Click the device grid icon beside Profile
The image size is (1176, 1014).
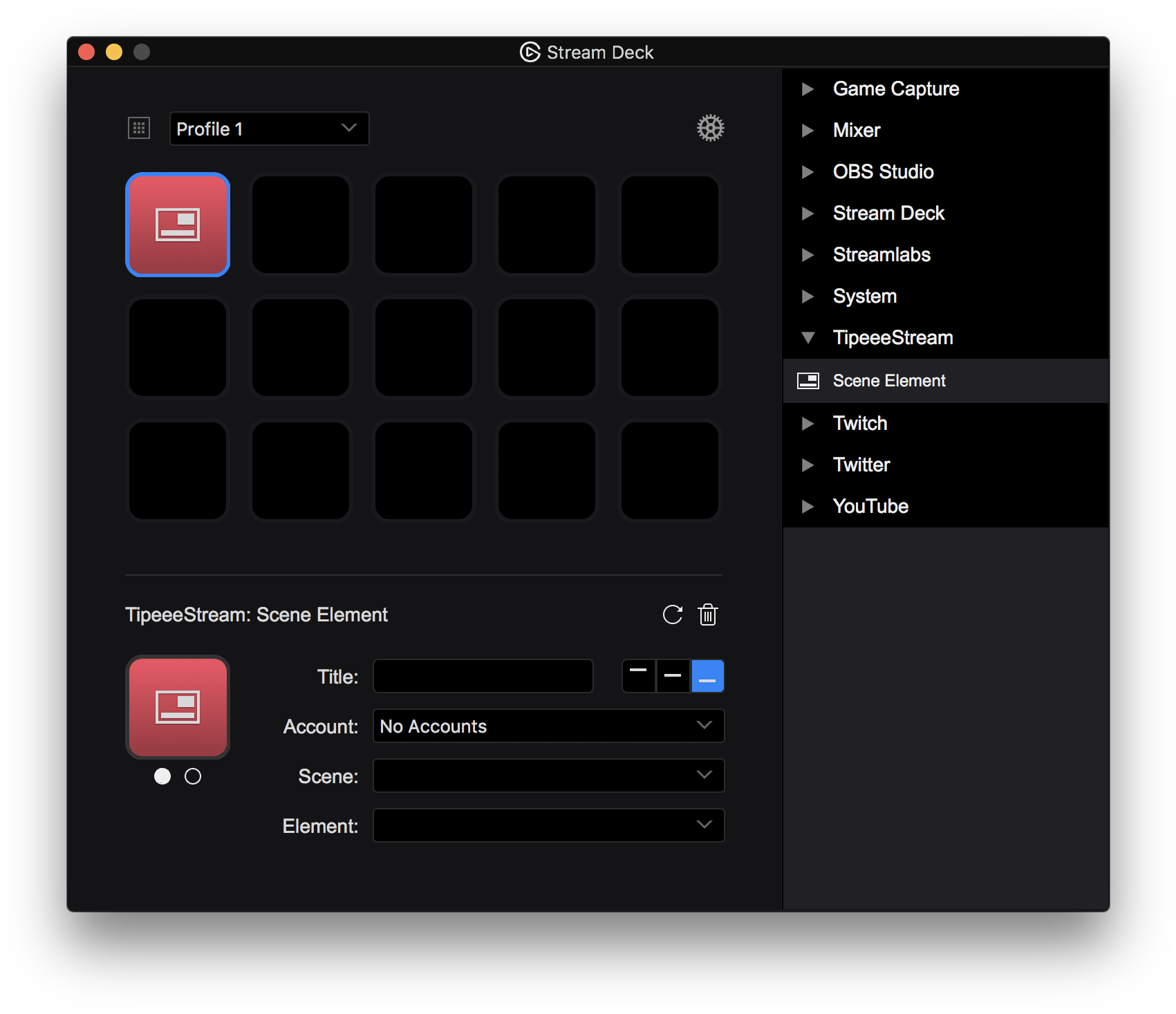[139, 129]
